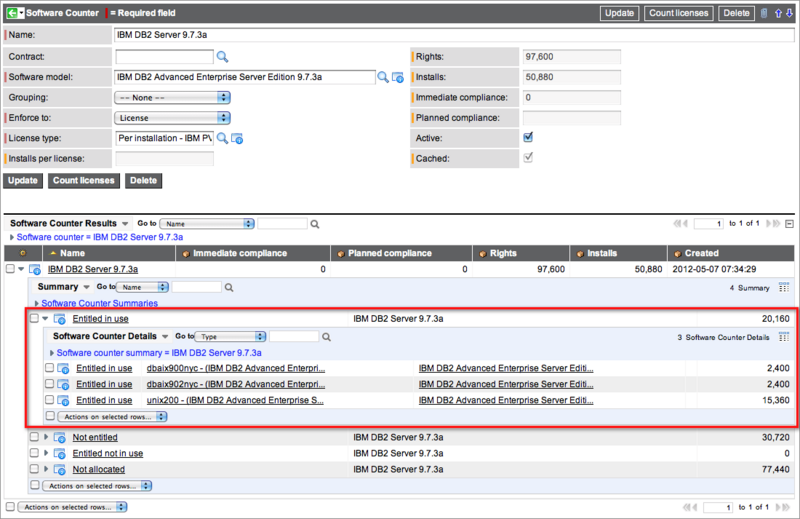The width and height of the screenshot is (800, 519).
Task: Open Software model lookup magnifier
Action: [x=383, y=77]
